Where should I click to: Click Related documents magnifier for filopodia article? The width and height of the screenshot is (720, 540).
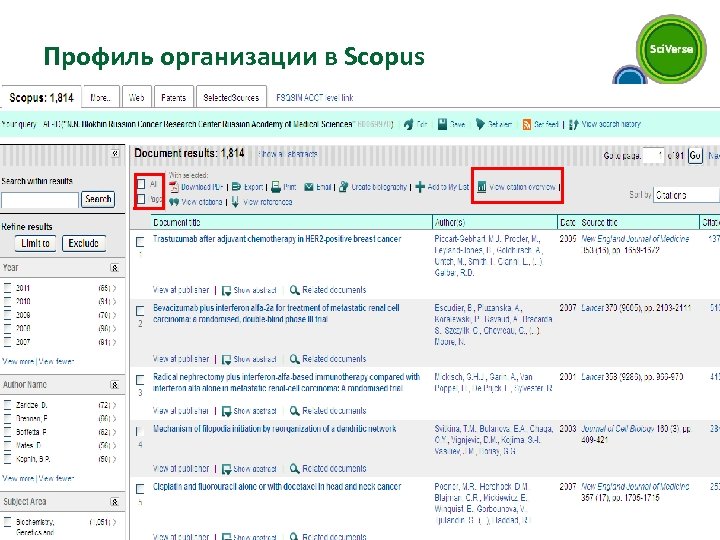295,468
